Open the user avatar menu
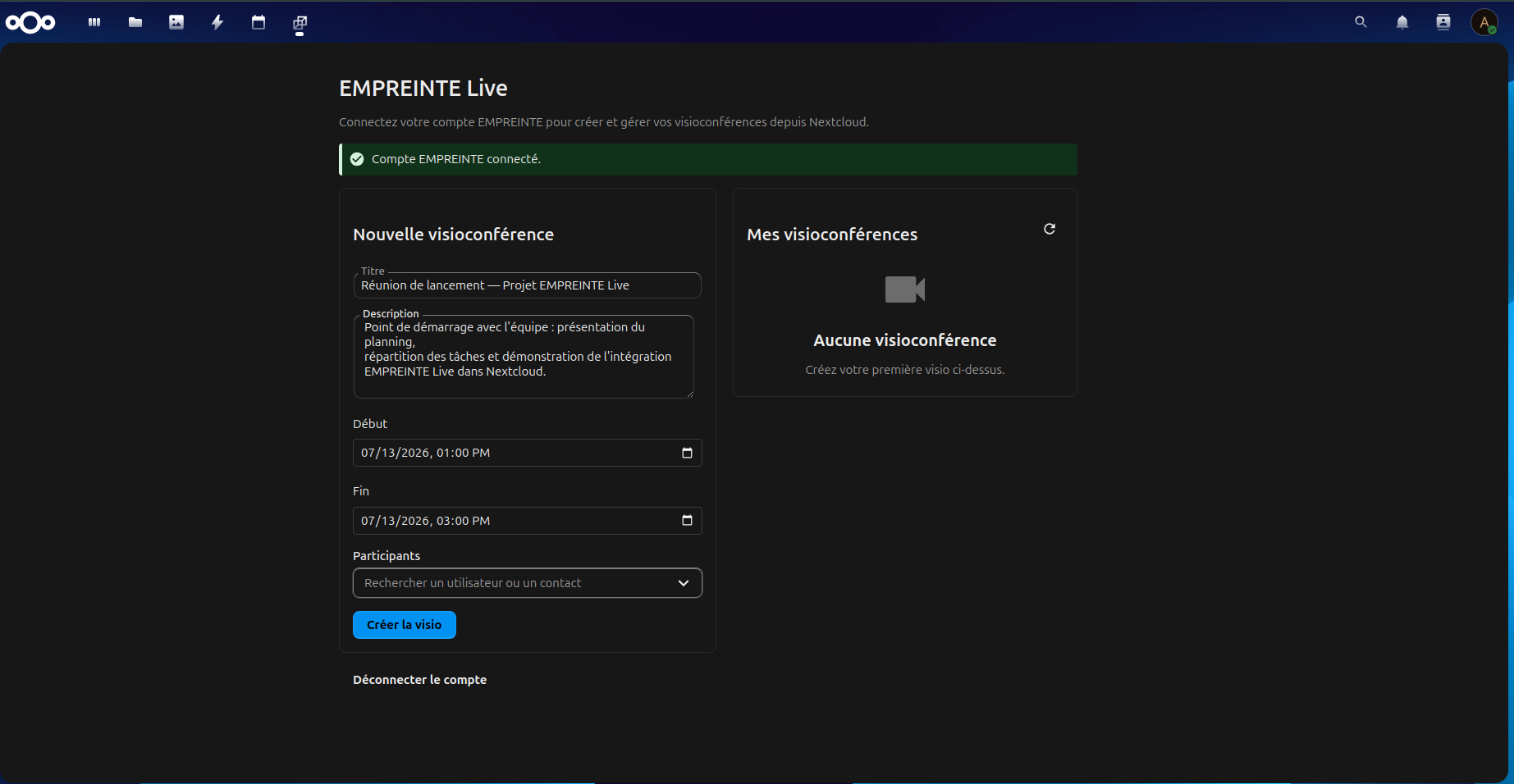Image resolution: width=1514 pixels, height=784 pixels. [1484, 22]
